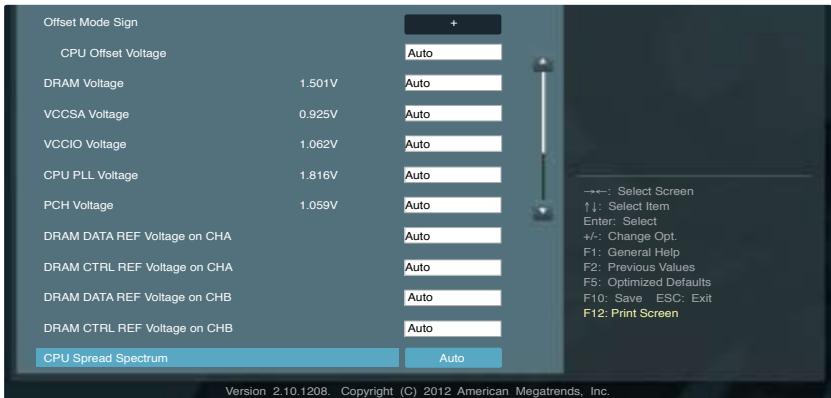Select DRAM CTRL REF Voltage on CHB label
Image resolution: width=831 pixels, height=398 pixels.
click(x=138, y=328)
